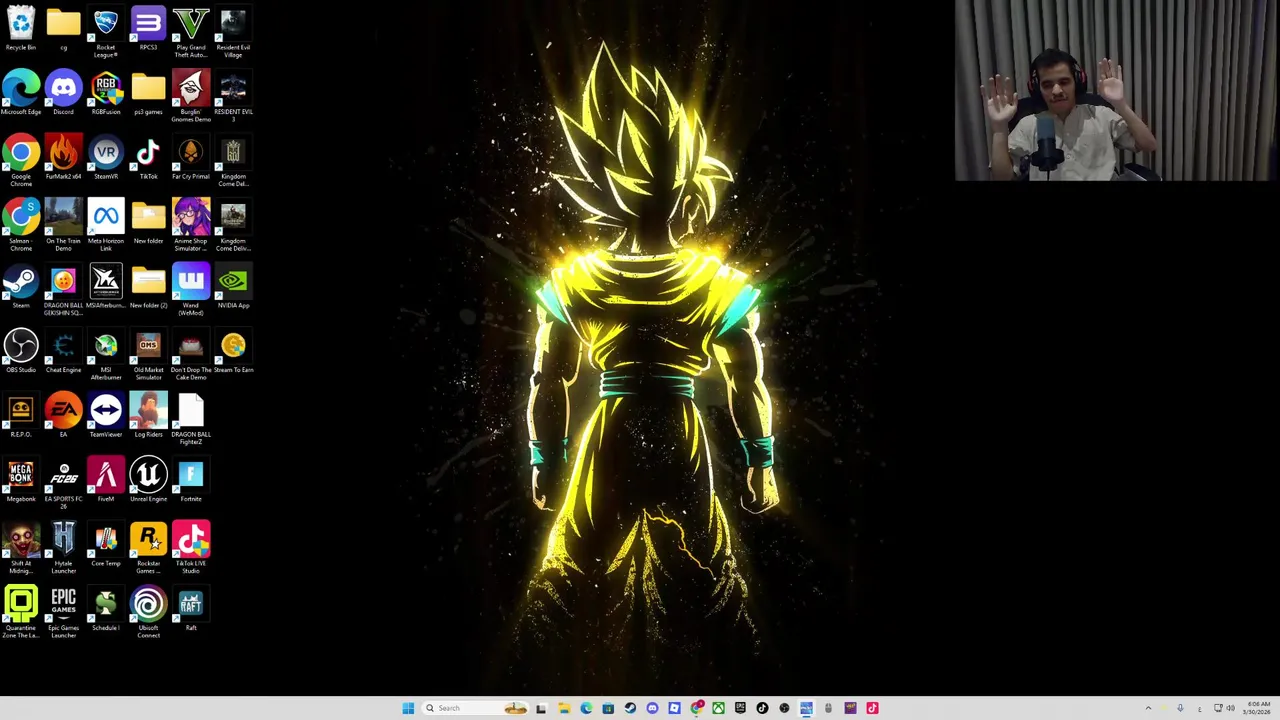Viewport: 1280px width, 720px height.
Task: Launch Unreal Engine desktop shortcut
Action: click(148, 481)
